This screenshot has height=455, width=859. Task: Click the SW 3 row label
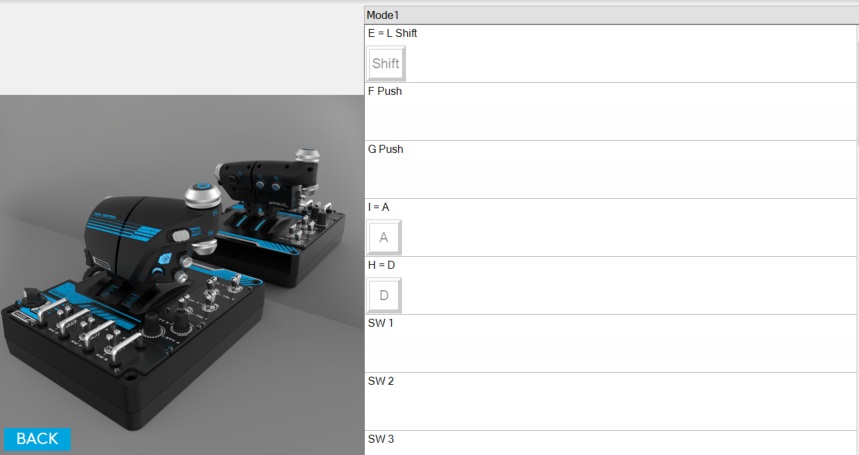point(381,439)
